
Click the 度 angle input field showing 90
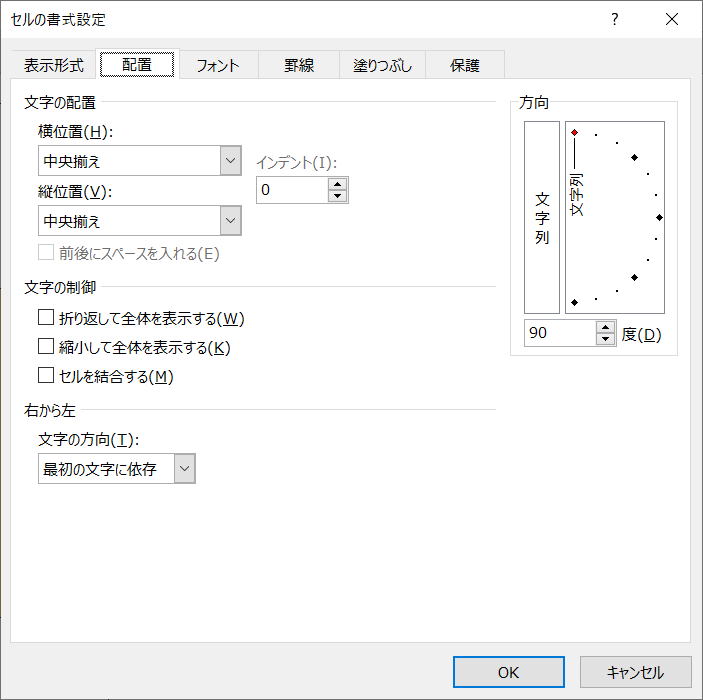pos(560,333)
